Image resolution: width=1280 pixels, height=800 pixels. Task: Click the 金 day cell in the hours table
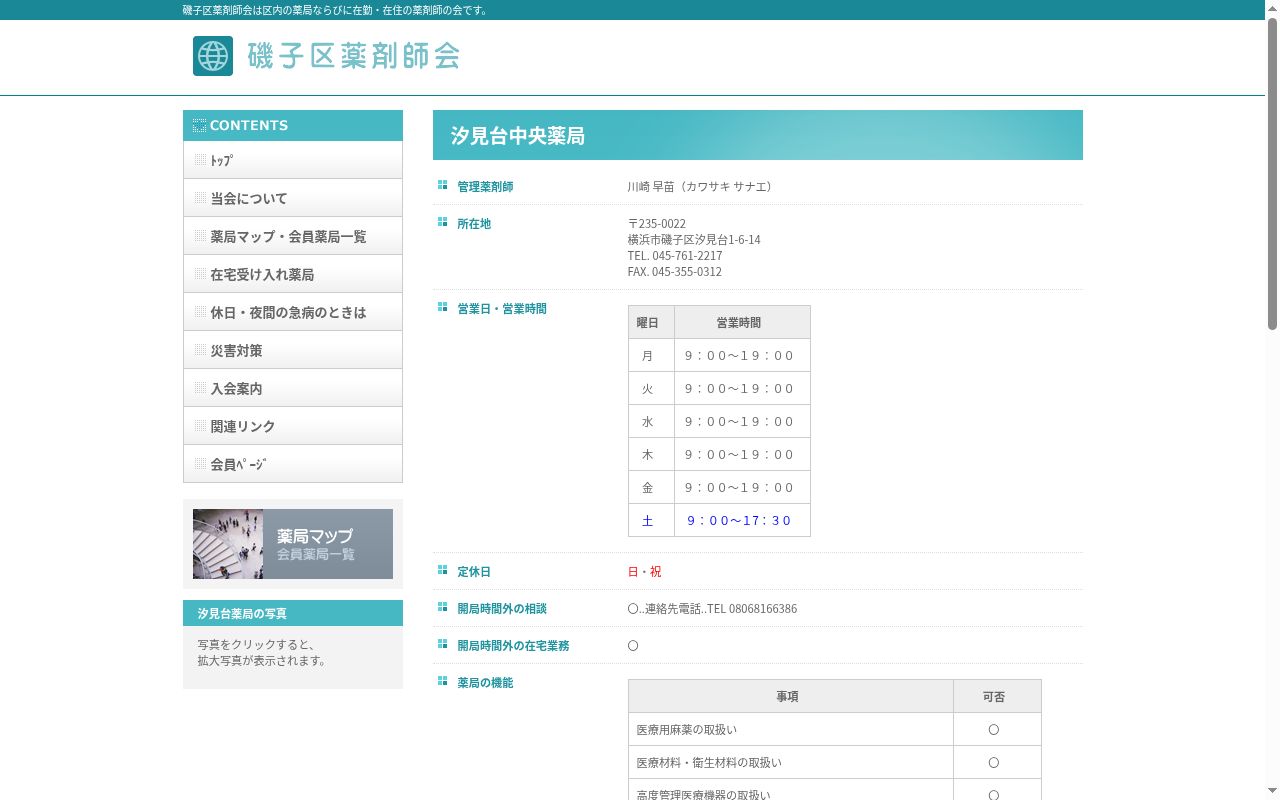pos(651,487)
